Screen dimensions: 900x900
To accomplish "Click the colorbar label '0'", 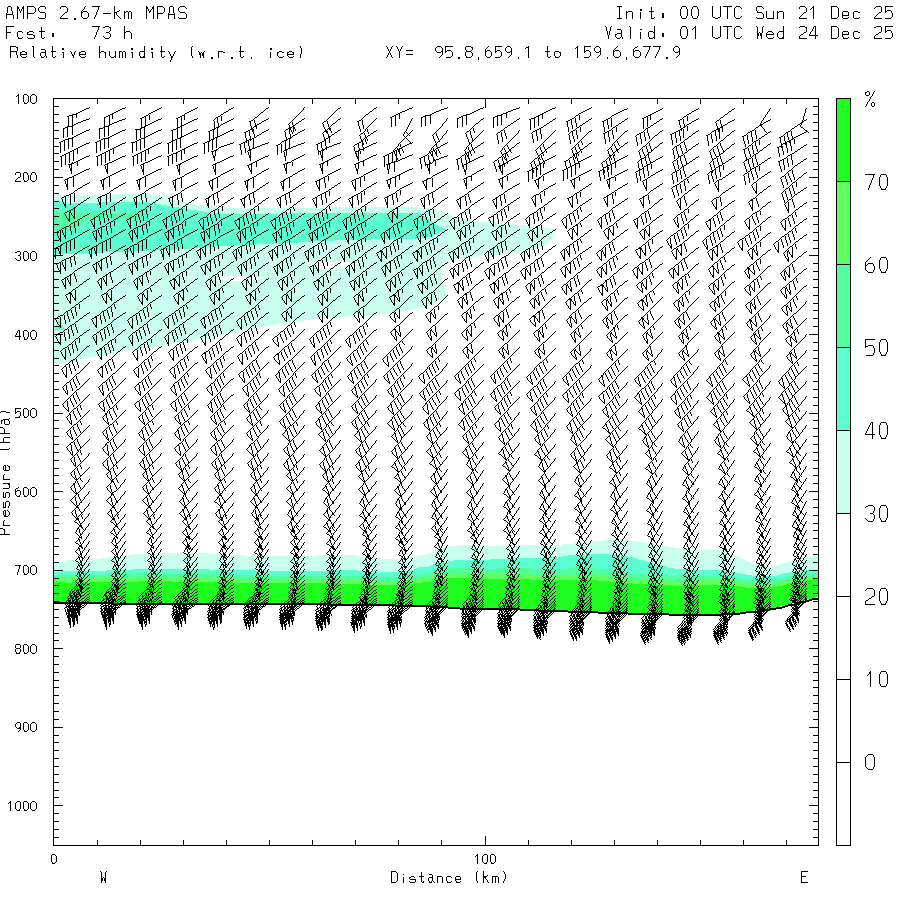I will [870, 762].
